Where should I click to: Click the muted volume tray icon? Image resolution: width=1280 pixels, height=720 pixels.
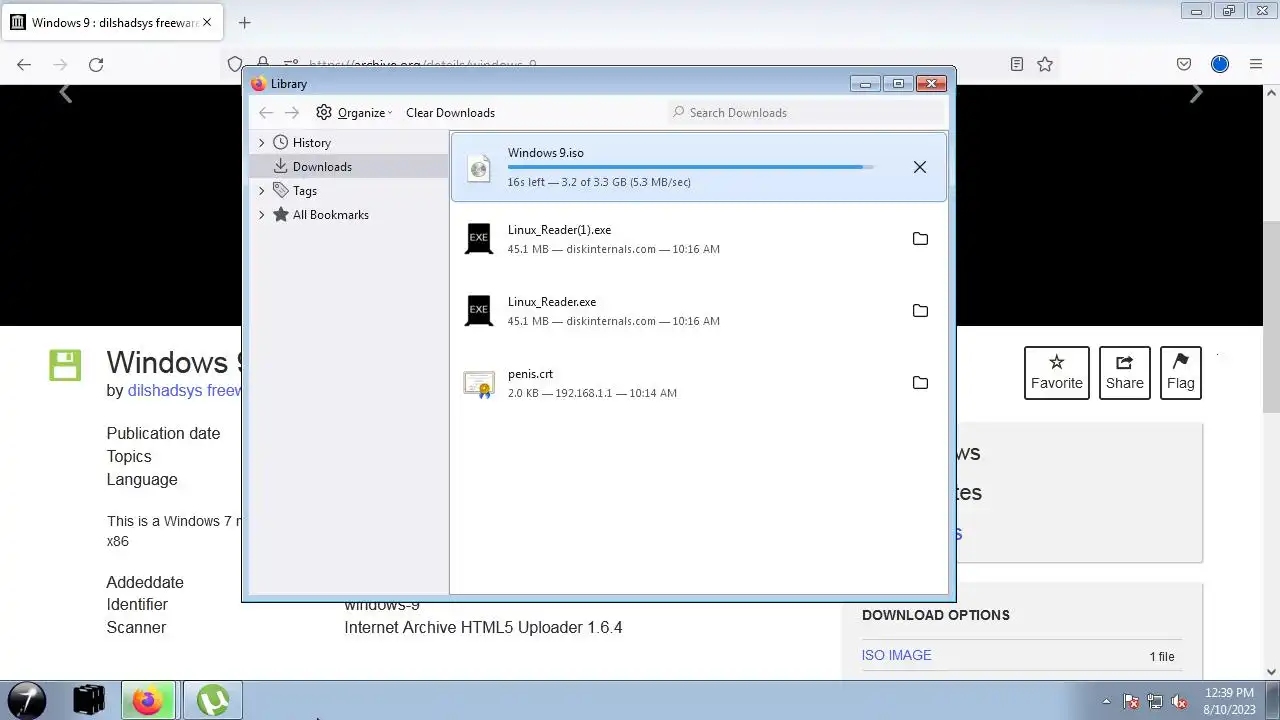pos(1179,701)
